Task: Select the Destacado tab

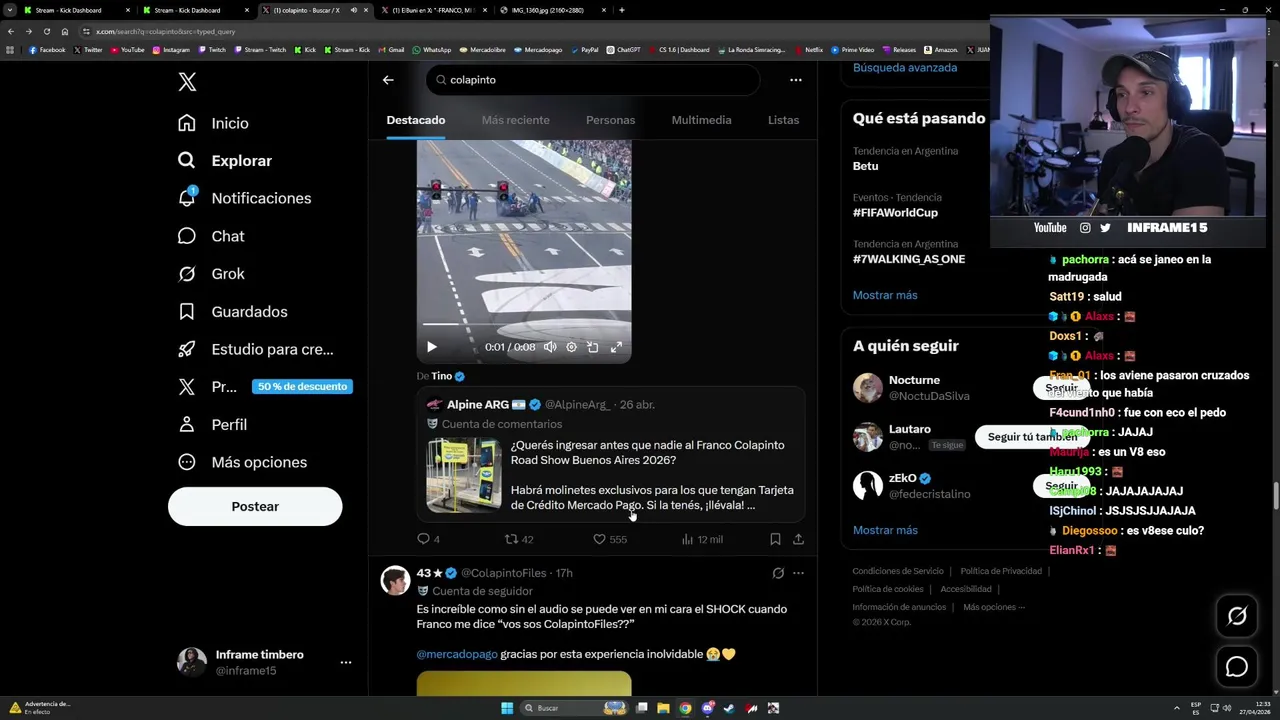Action: click(x=416, y=120)
